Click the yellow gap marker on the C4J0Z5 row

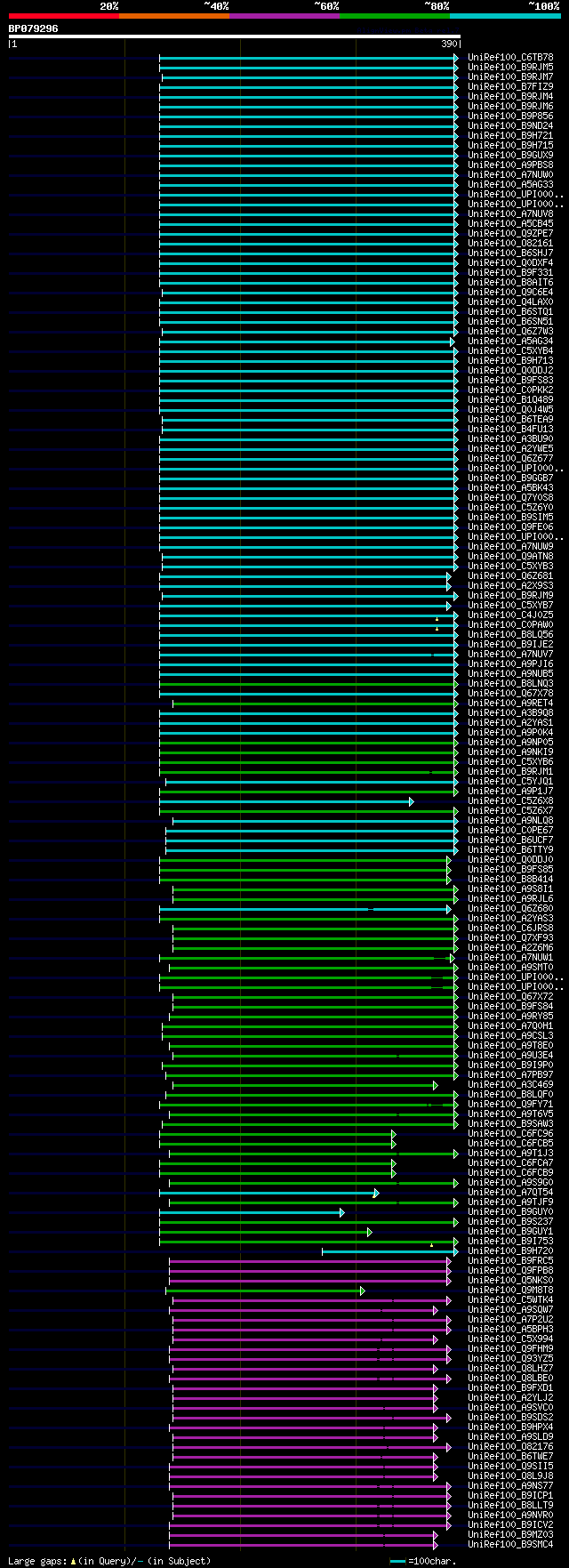pos(437,619)
